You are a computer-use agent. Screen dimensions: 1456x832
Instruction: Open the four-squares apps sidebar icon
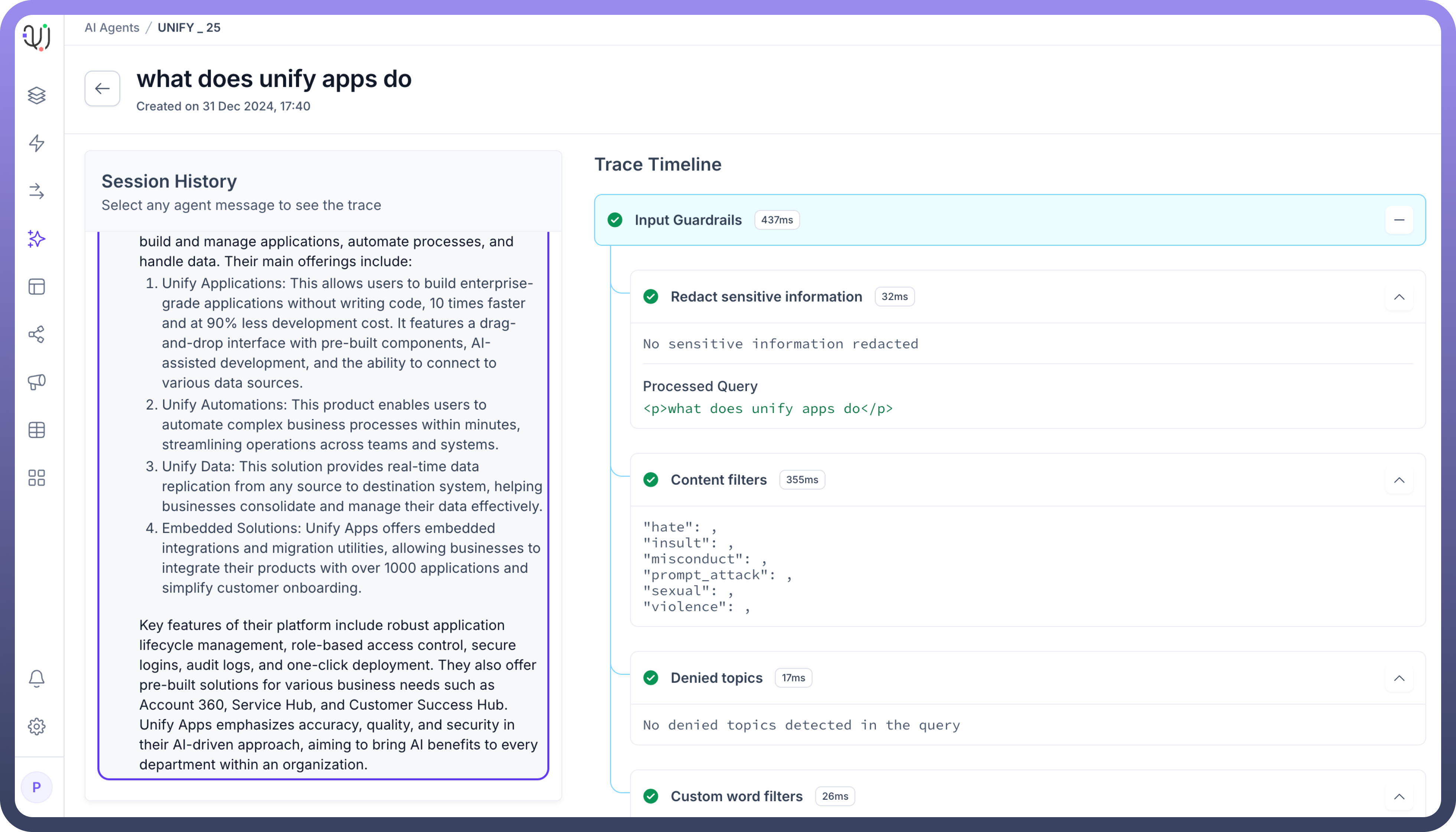pyautogui.click(x=36, y=478)
